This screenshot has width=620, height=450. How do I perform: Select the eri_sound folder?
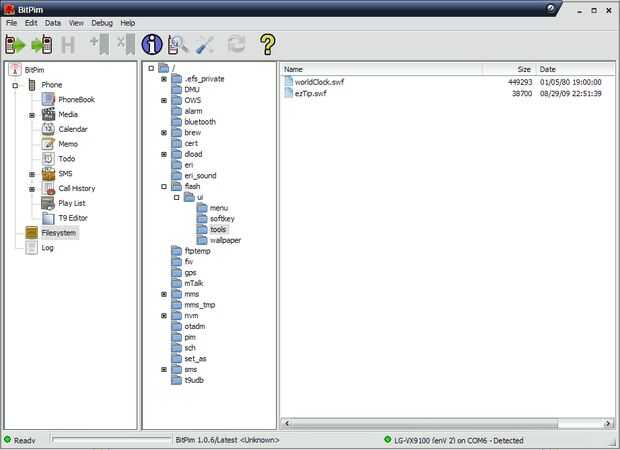pyautogui.click(x=200, y=176)
